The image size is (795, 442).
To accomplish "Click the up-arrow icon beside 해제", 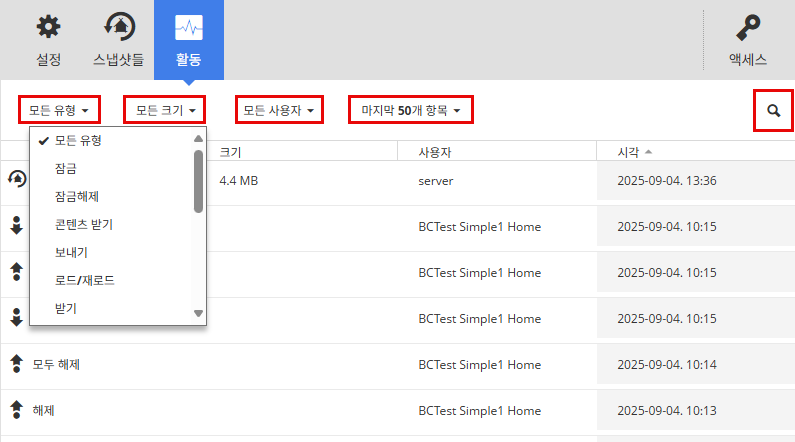I will click(16, 410).
